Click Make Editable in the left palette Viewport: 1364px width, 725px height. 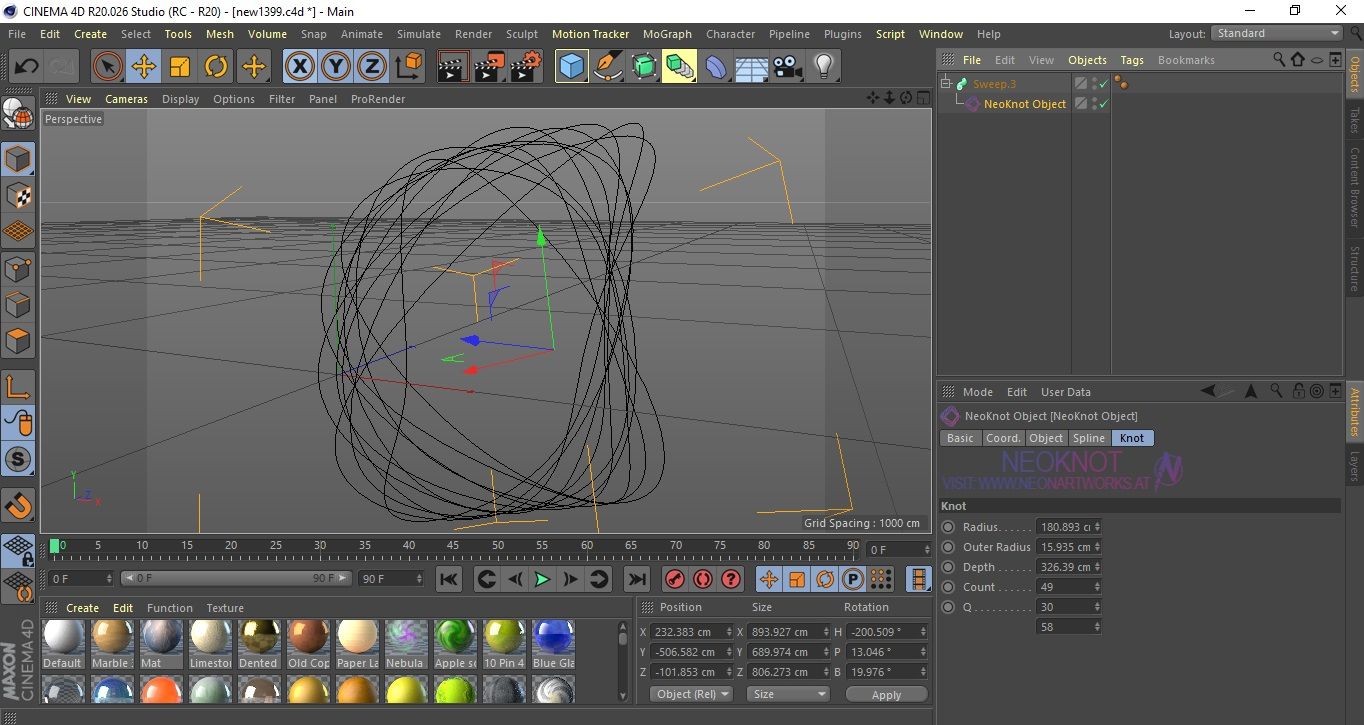click(18, 114)
